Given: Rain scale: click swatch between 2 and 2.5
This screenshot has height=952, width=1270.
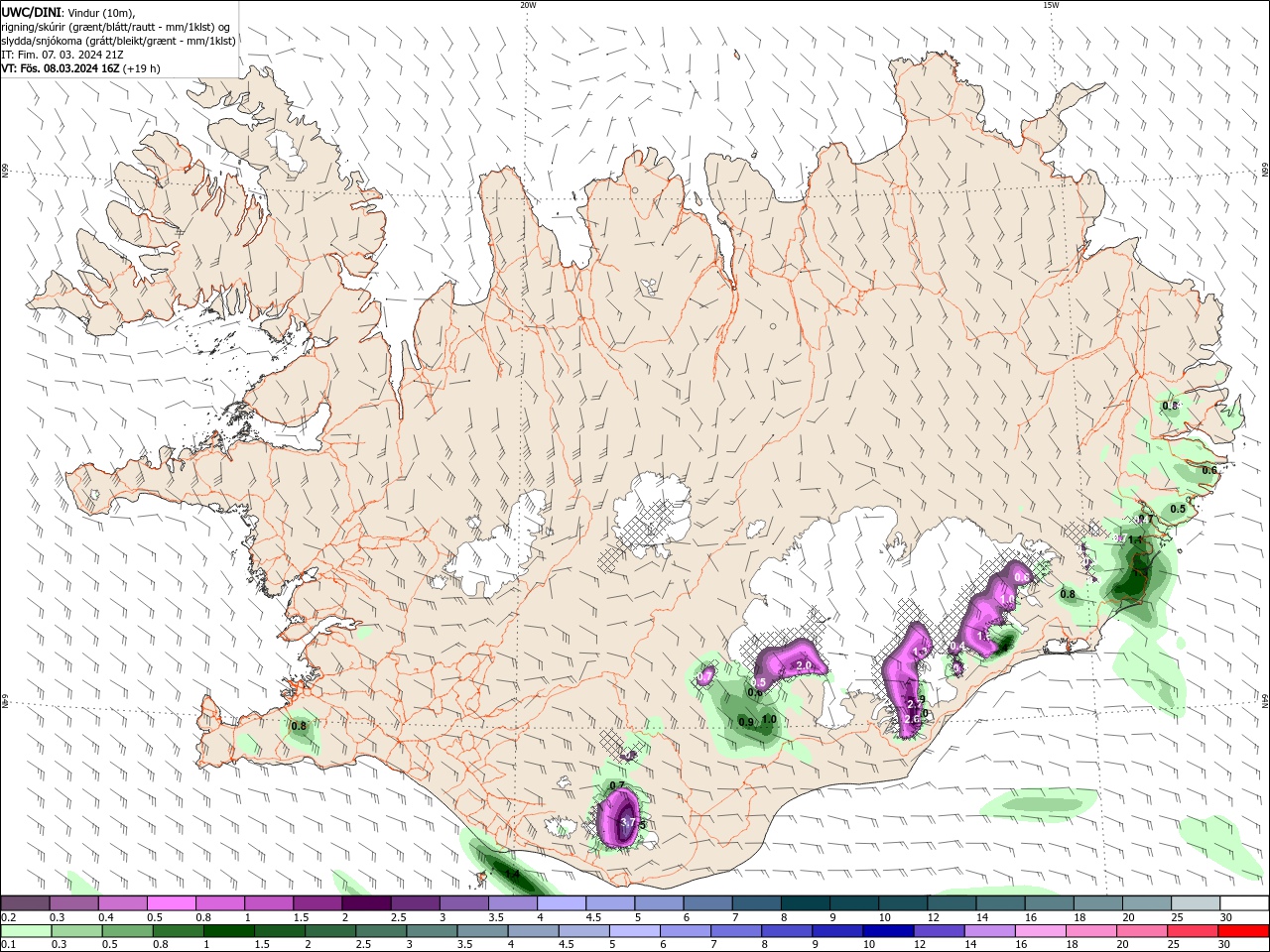Looking at the screenshot, I should [329, 931].
